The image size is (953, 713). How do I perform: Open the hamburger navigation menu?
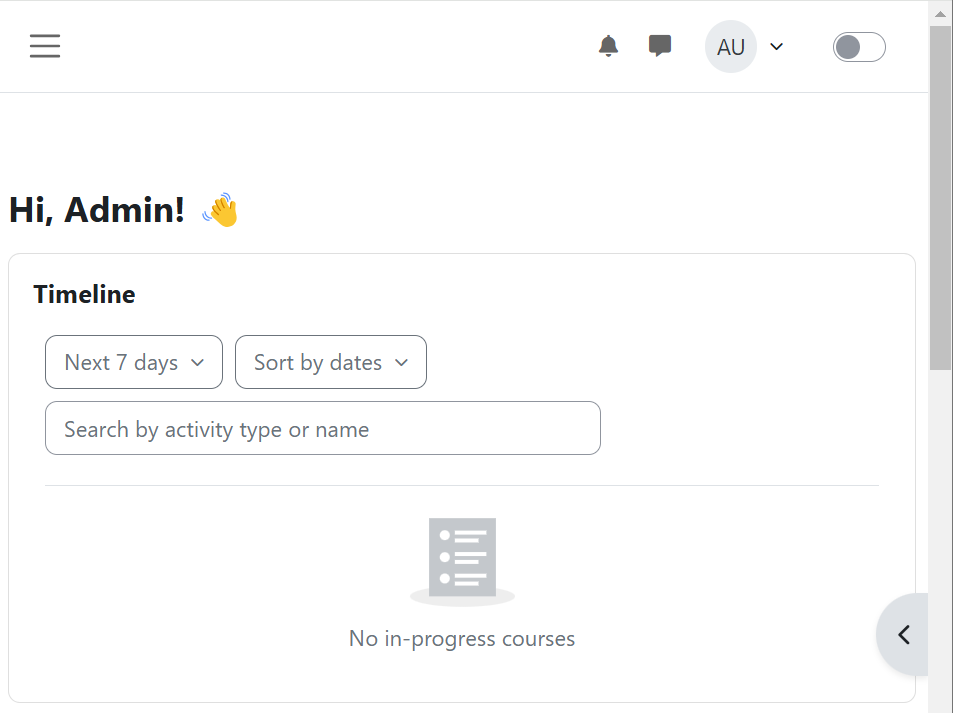pyautogui.click(x=44, y=46)
